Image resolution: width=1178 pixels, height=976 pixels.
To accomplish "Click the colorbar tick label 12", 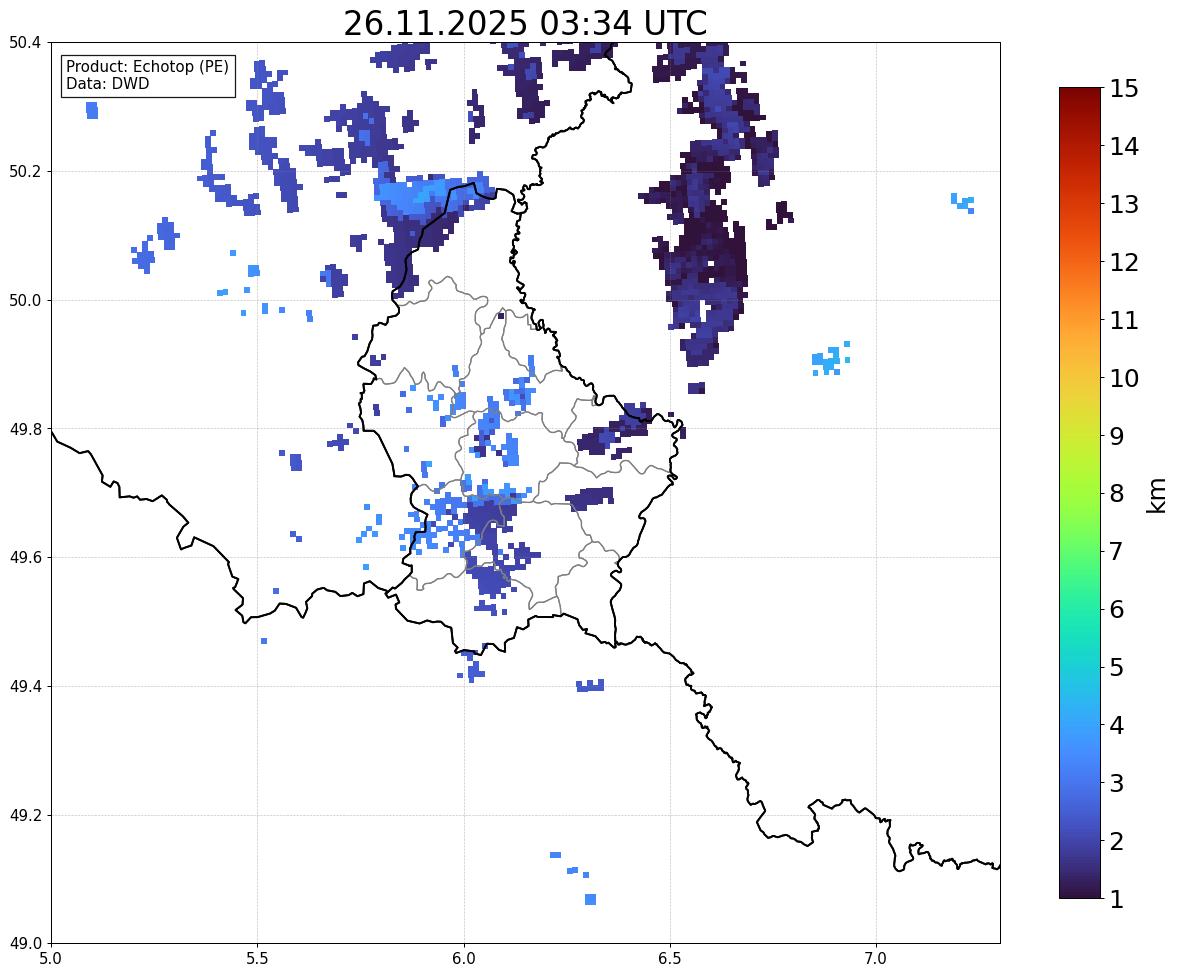I will pos(1124,262).
